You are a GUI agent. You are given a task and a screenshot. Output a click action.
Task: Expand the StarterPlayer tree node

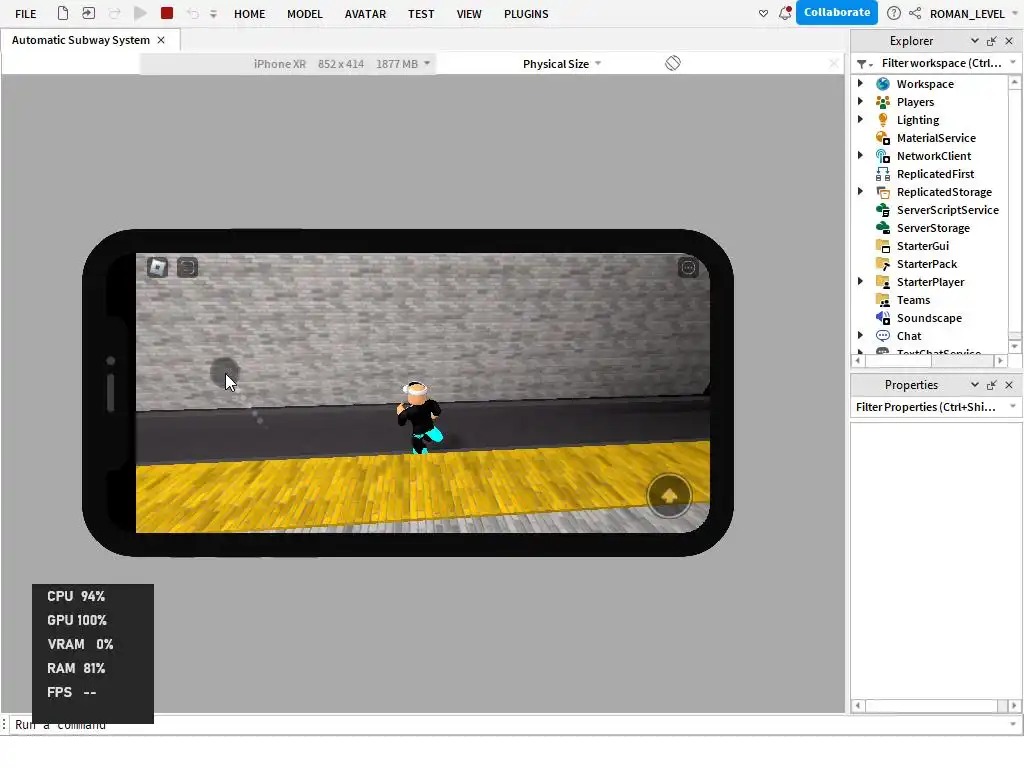click(860, 281)
